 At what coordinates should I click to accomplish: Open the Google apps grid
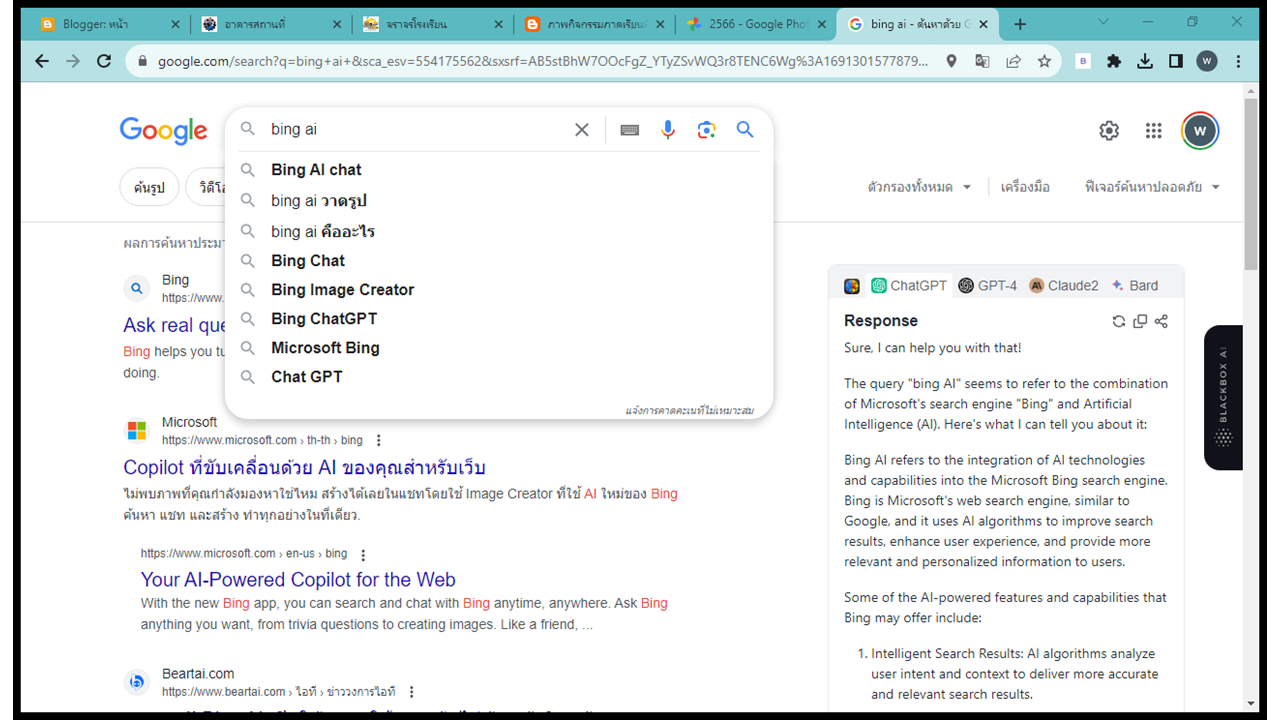(1154, 130)
